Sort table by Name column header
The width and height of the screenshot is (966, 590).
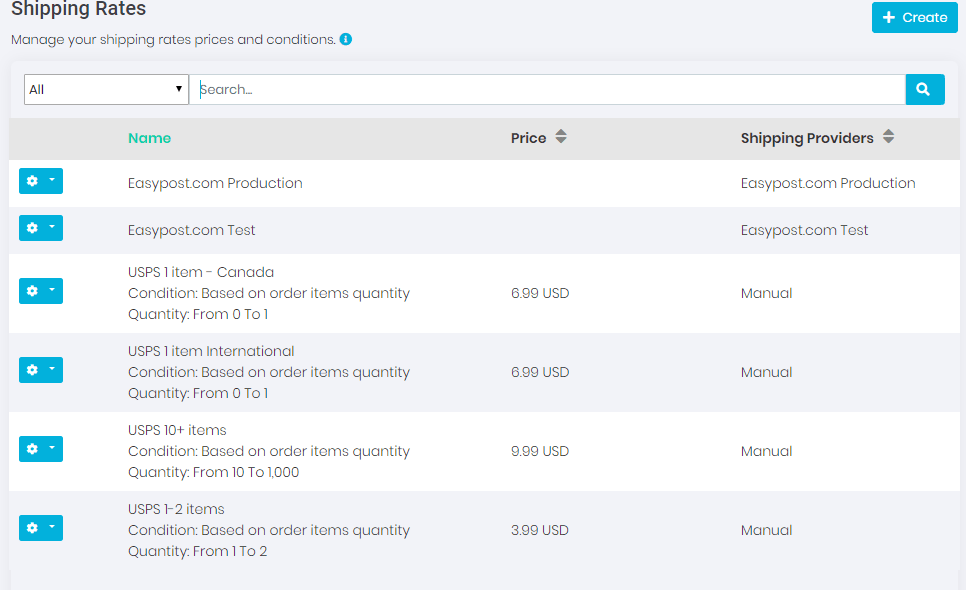point(149,138)
